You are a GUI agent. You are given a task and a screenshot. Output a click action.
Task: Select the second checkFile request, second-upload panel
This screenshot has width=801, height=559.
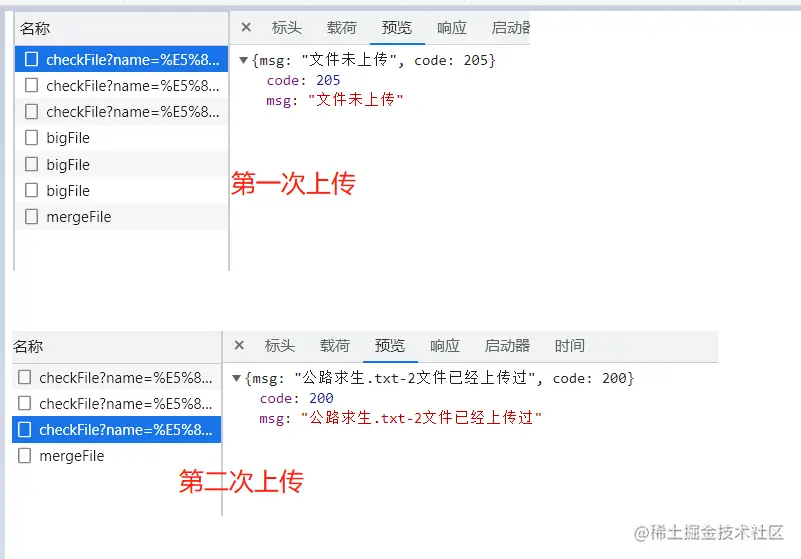[116, 403]
